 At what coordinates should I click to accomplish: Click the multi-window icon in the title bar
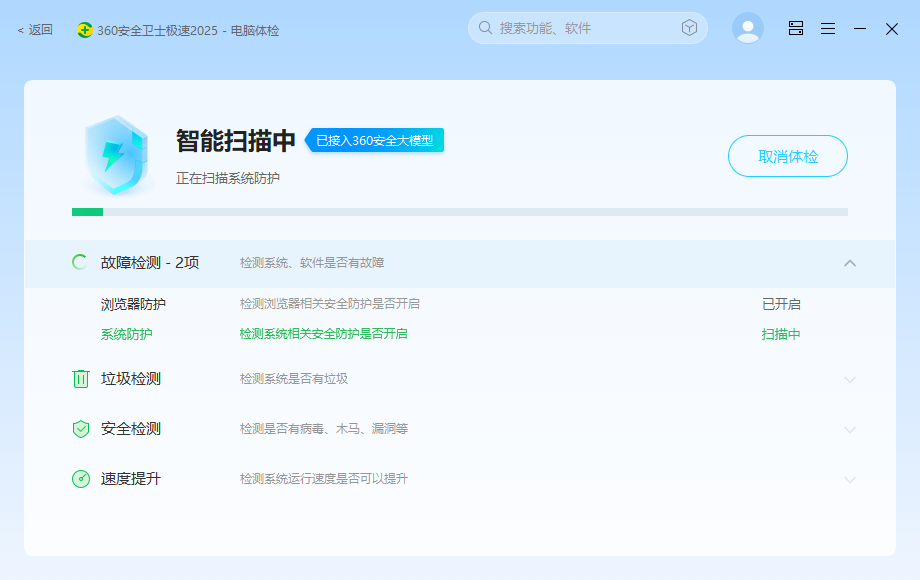[795, 28]
